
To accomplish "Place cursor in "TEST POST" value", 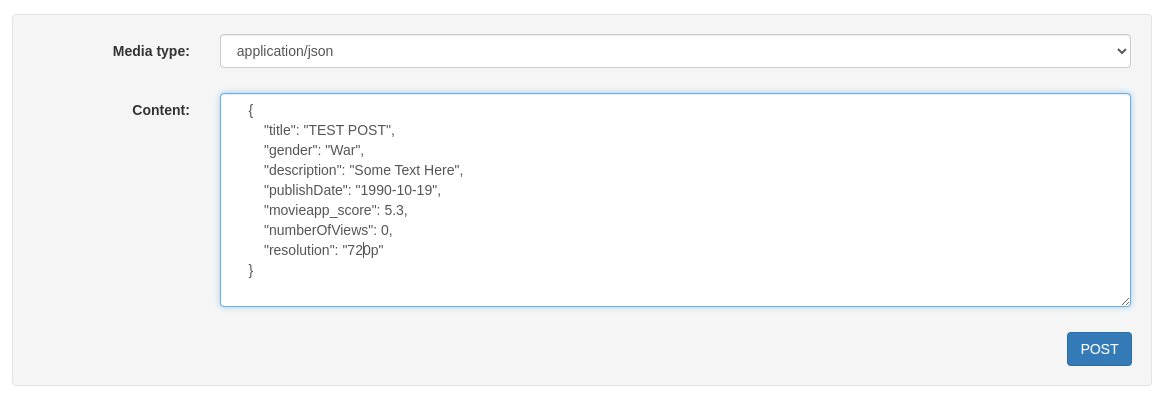I will [x=347, y=130].
